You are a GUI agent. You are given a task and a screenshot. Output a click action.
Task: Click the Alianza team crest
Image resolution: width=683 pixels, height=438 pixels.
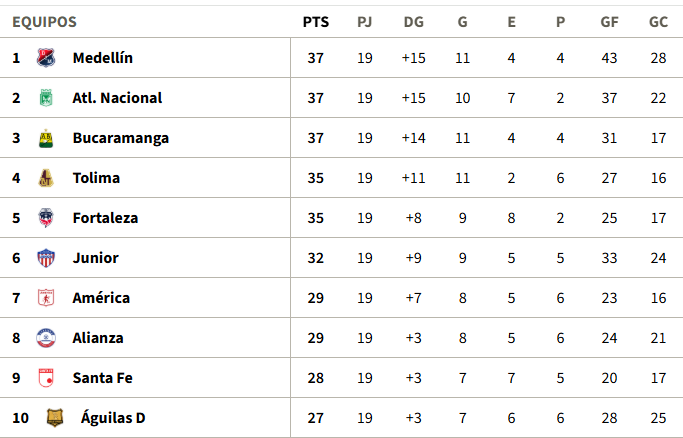[45, 338]
